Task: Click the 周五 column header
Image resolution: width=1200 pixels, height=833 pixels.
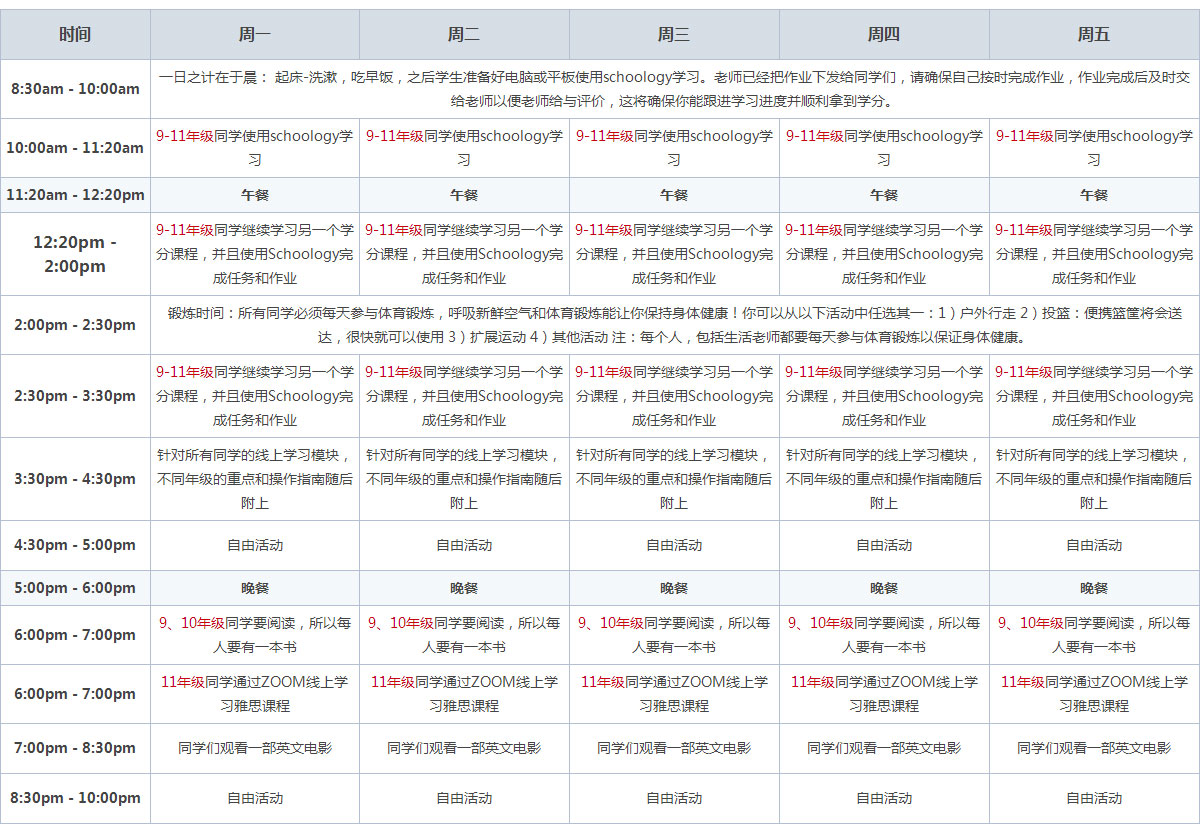Action: click(x=1094, y=35)
